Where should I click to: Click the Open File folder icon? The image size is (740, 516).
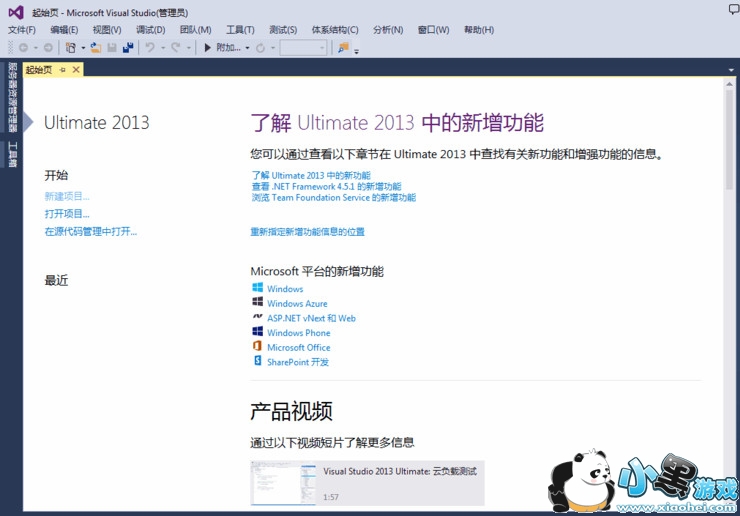pyautogui.click(x=96, y=48)
